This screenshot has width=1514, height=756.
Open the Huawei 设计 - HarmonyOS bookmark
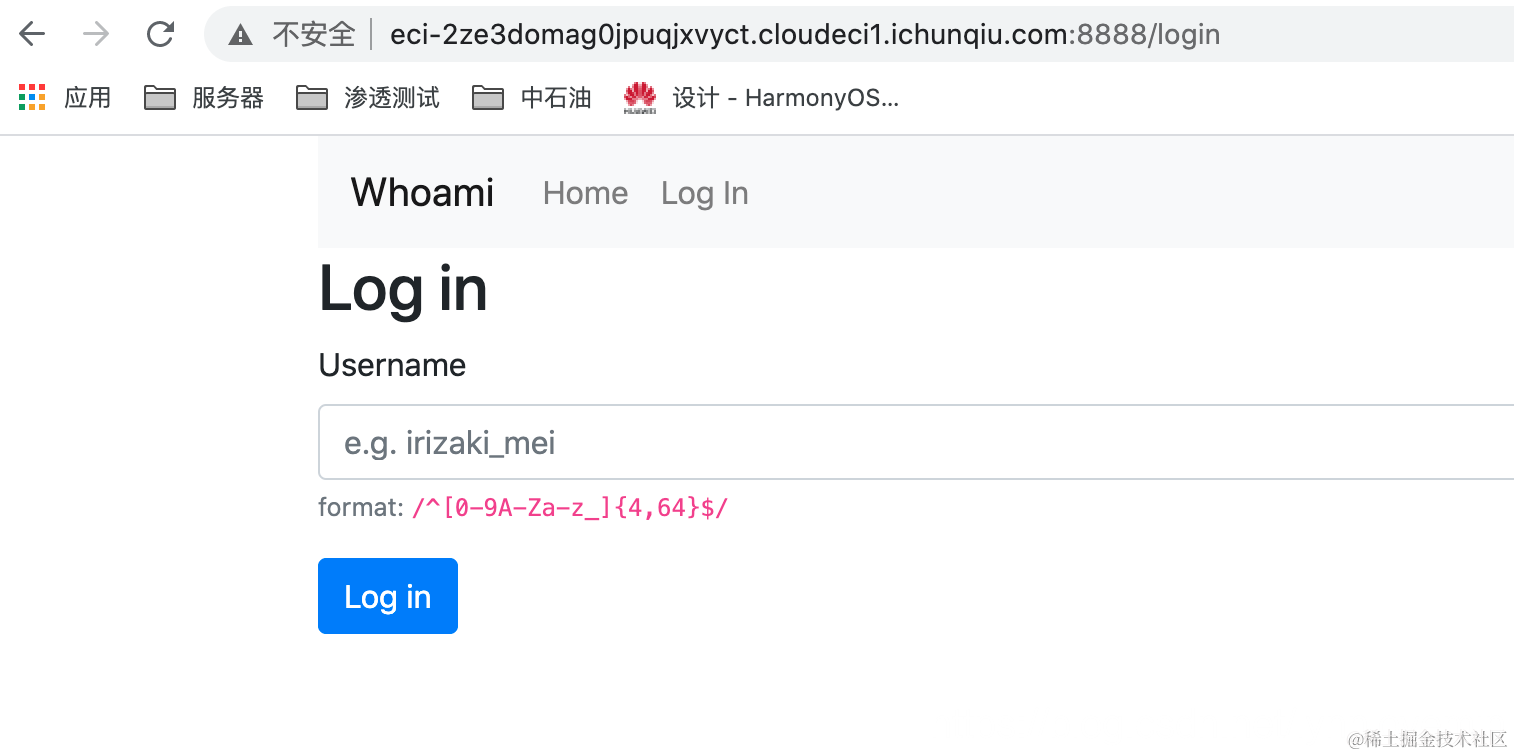[761, 97]
